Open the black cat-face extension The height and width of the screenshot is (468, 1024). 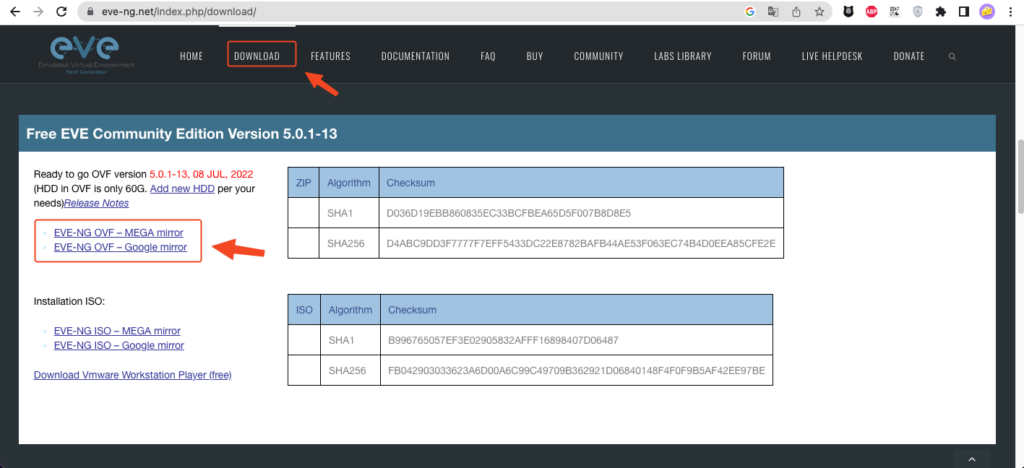point(848,11)
